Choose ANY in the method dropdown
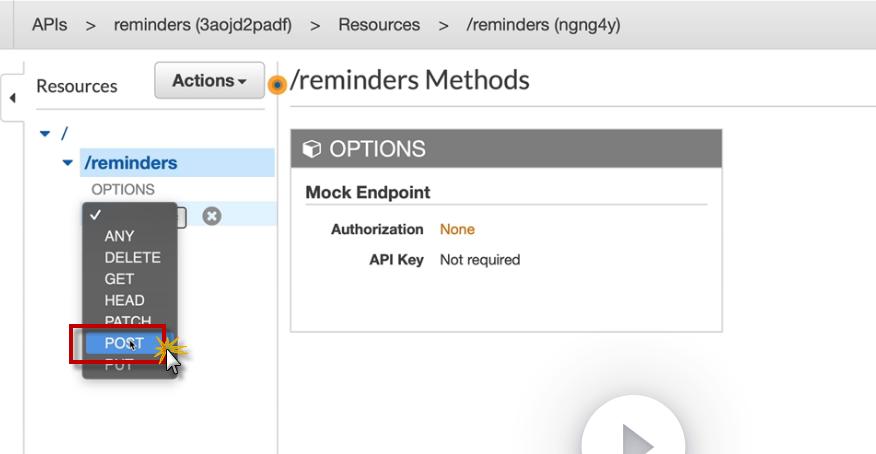The height and width of the screenshot is (454, 876). 119,236
